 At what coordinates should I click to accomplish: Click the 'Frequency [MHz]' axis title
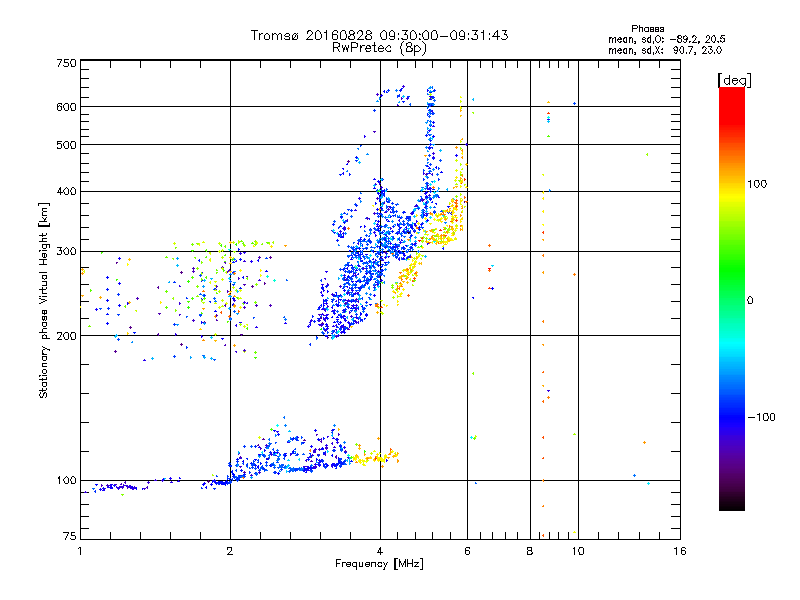point(379,564)
